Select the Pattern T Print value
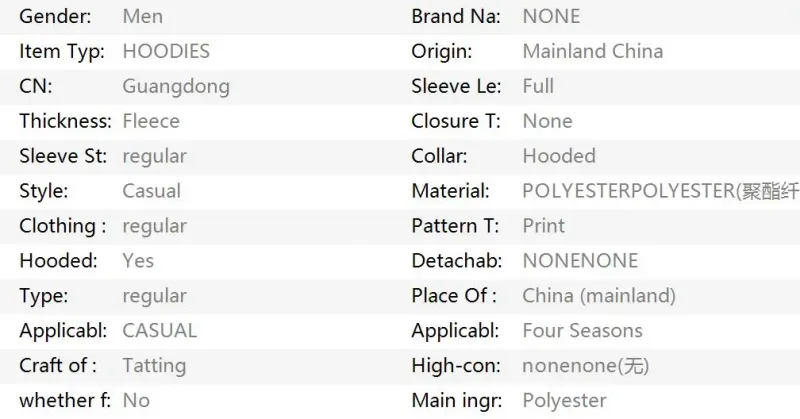 (x=544, y=226)
